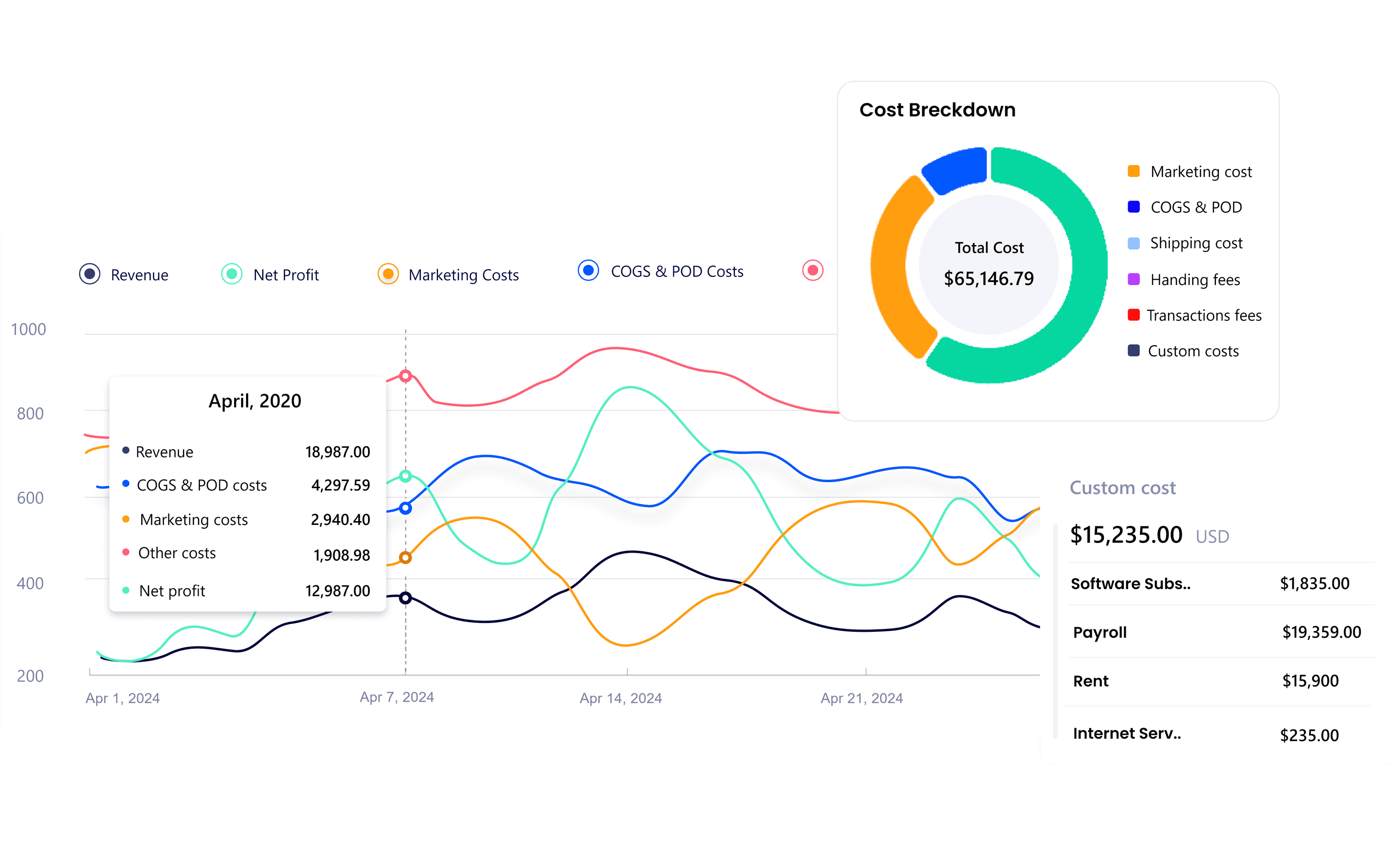Toggle the pink Other costs radio button
This screenshot has width=1400, height=844.
click(x=813, y=270)
